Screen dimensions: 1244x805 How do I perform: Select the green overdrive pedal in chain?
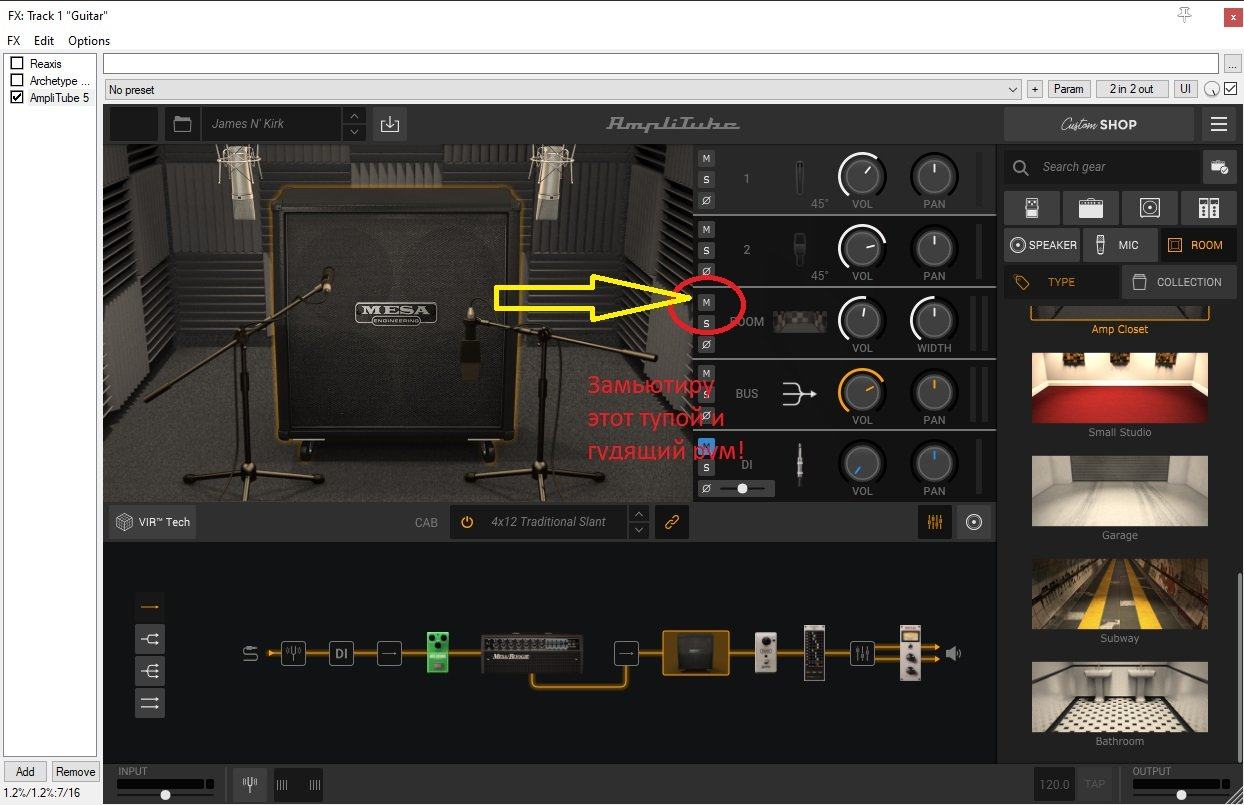pyautogui.click(x=438, y=652)
